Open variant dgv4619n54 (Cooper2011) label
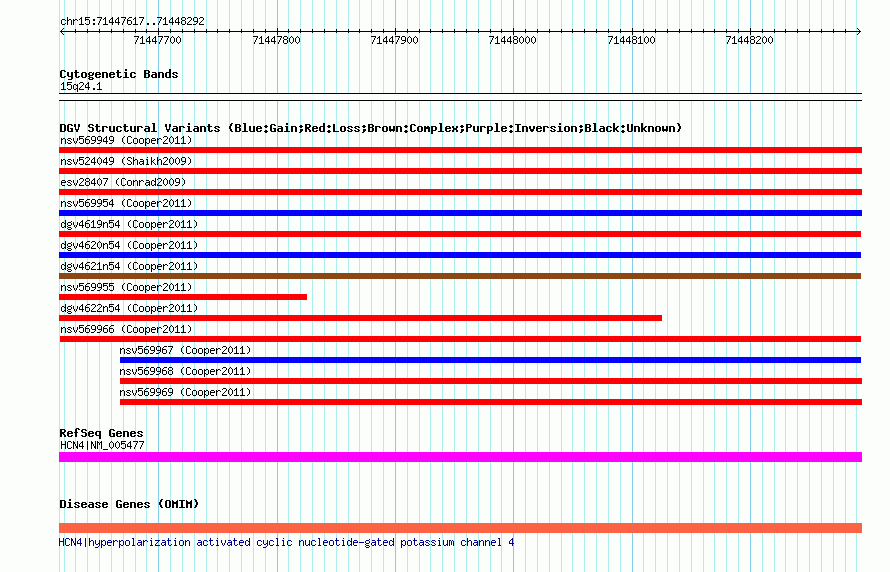The width and height of the screenshot is (890, 572). click(129, 224)
